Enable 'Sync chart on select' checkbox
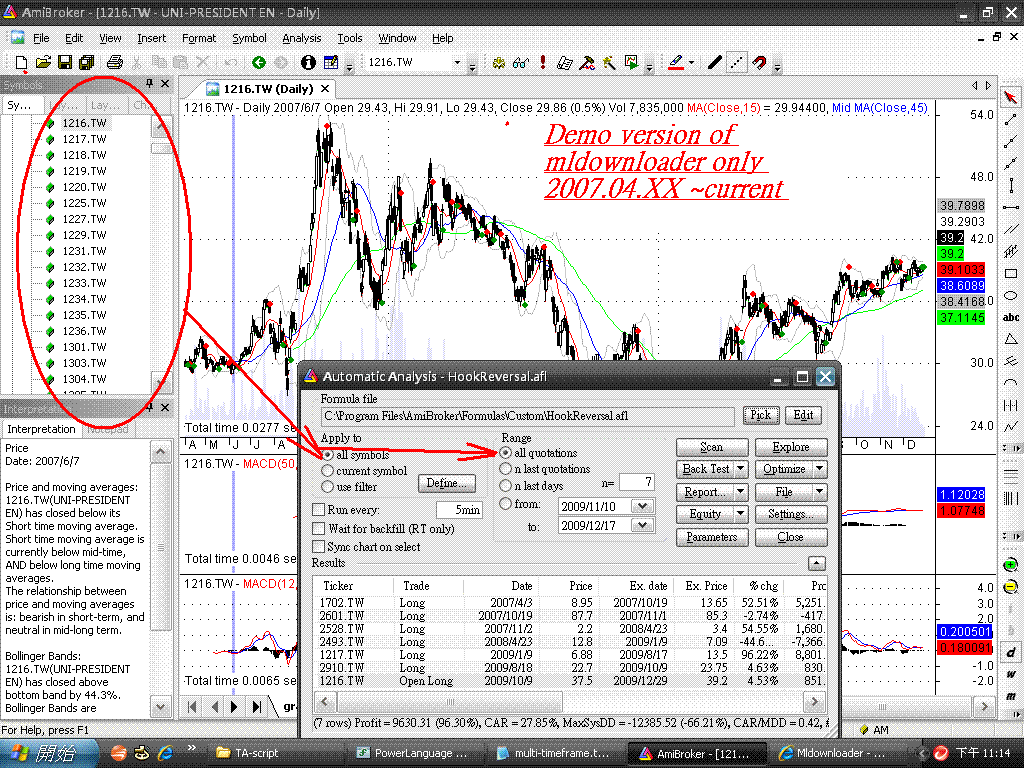The width and height of the screenshot is (1024, 768). 319,547
